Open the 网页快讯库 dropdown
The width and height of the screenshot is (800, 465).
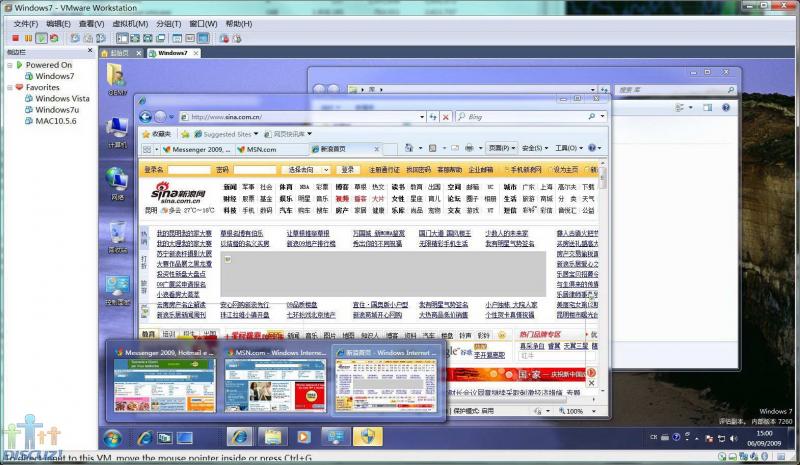(288, 134)
